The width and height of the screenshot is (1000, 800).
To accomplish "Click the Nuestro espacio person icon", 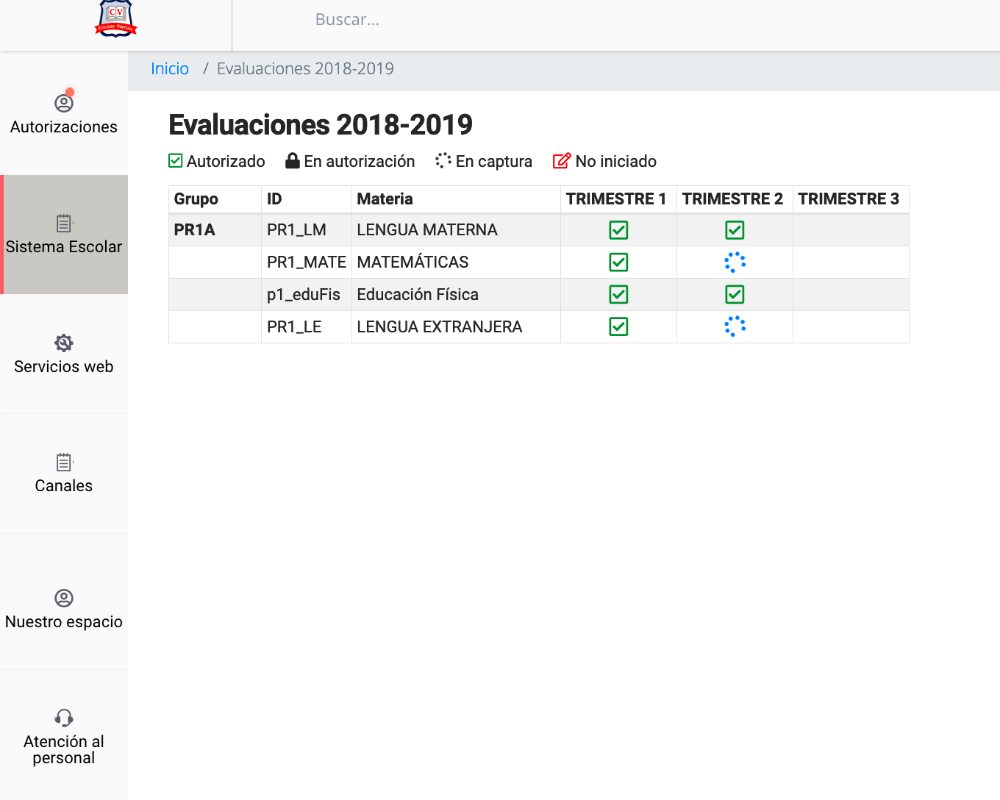I will (64, 598).
